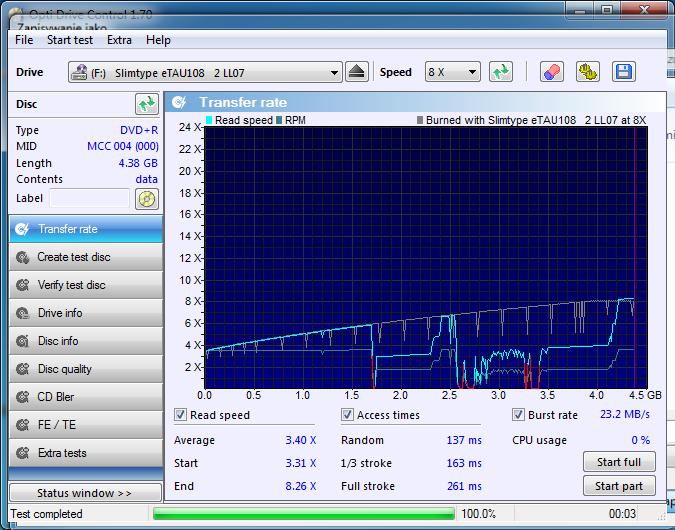Click the Status window >> button

tap(85, 493)
